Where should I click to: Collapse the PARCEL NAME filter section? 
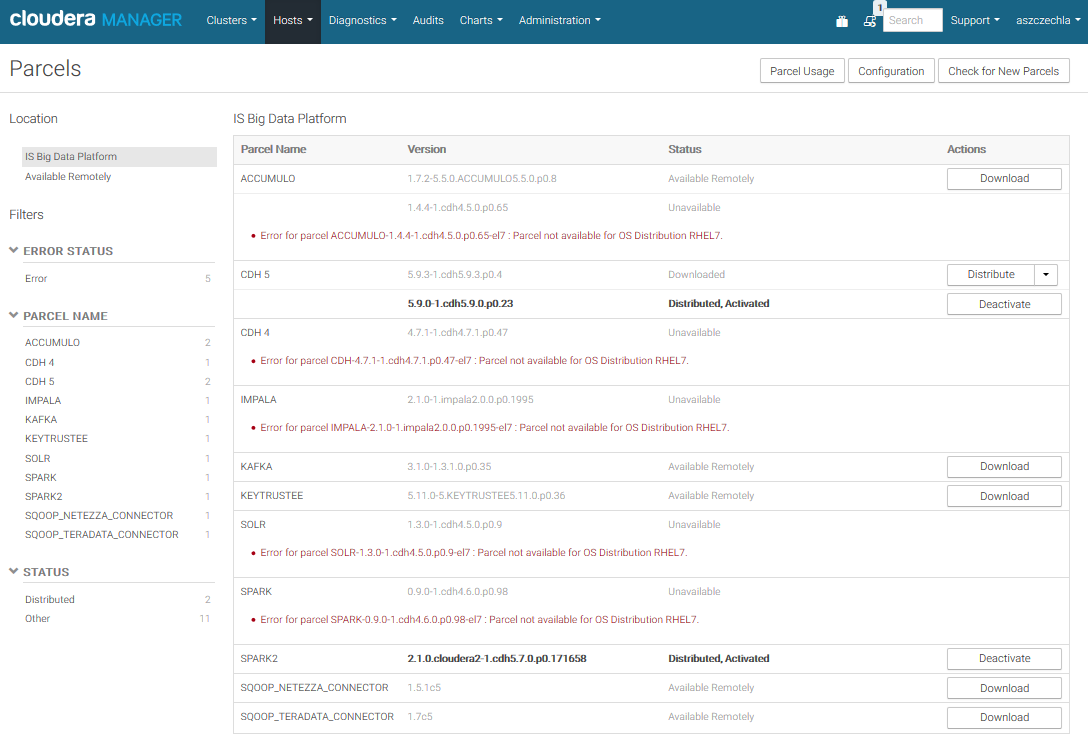12,315
